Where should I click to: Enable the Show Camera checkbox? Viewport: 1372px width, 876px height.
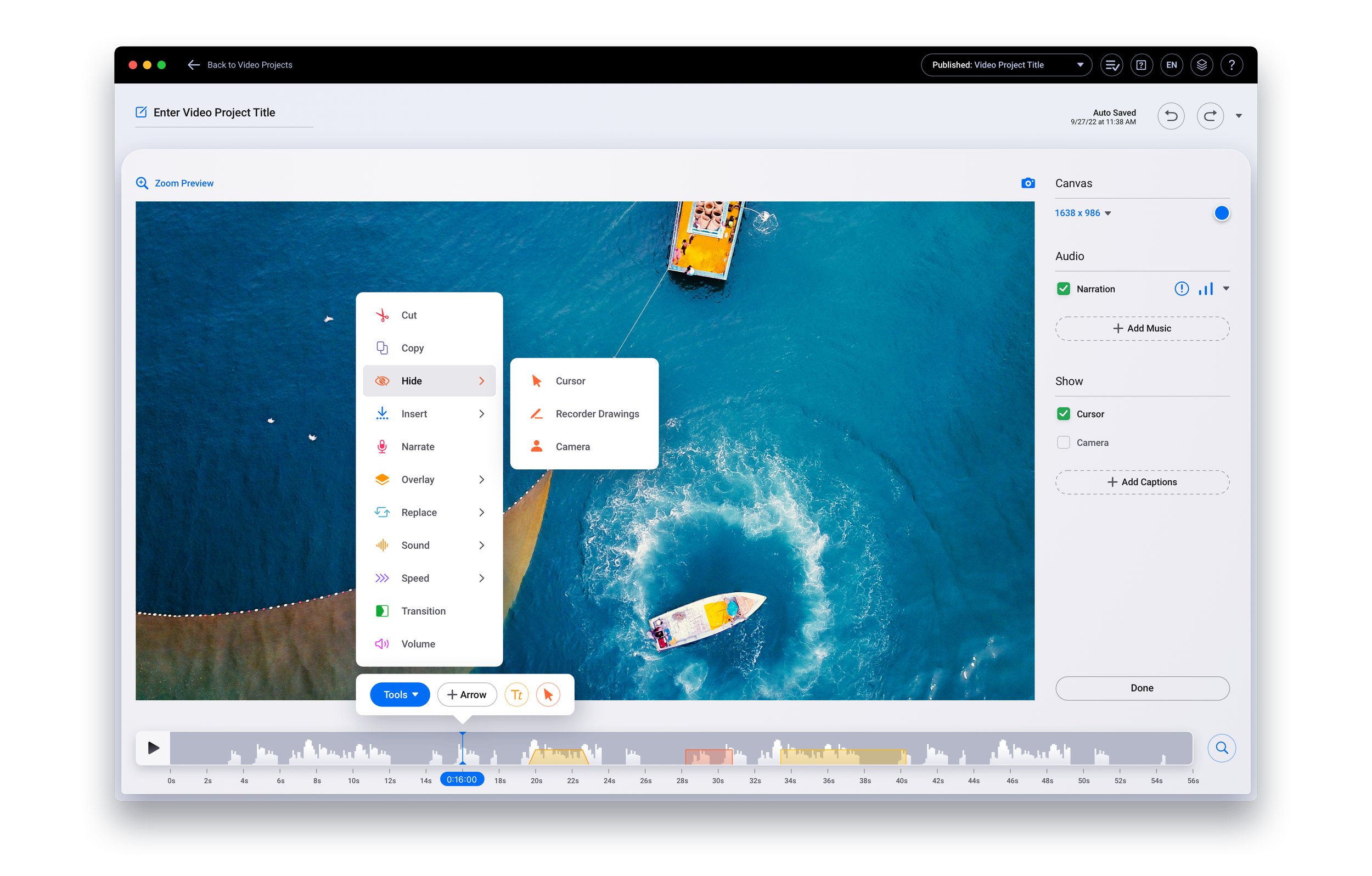pyautogui.click(x=1063, y=443)
